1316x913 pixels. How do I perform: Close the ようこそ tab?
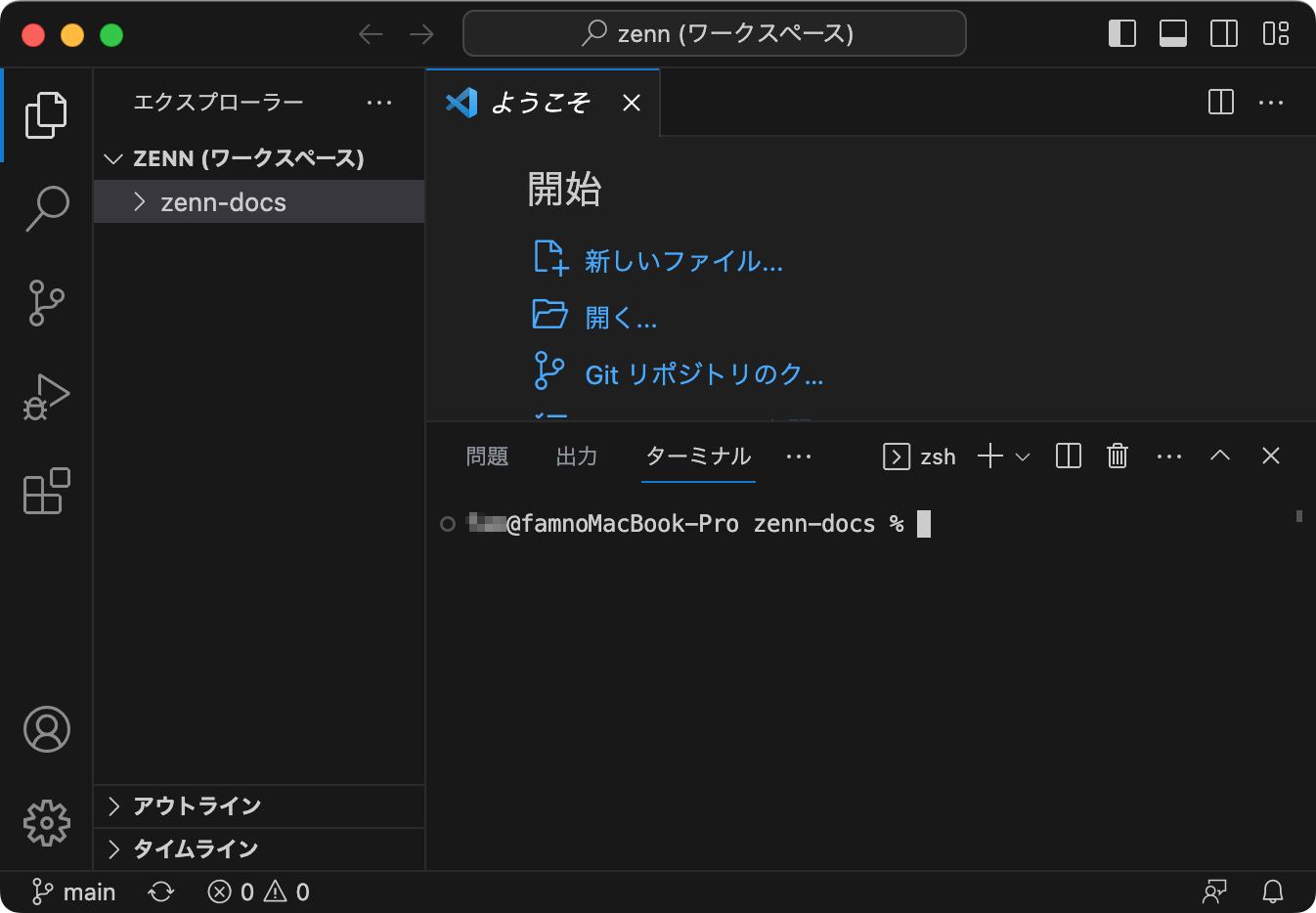point(632,103)
